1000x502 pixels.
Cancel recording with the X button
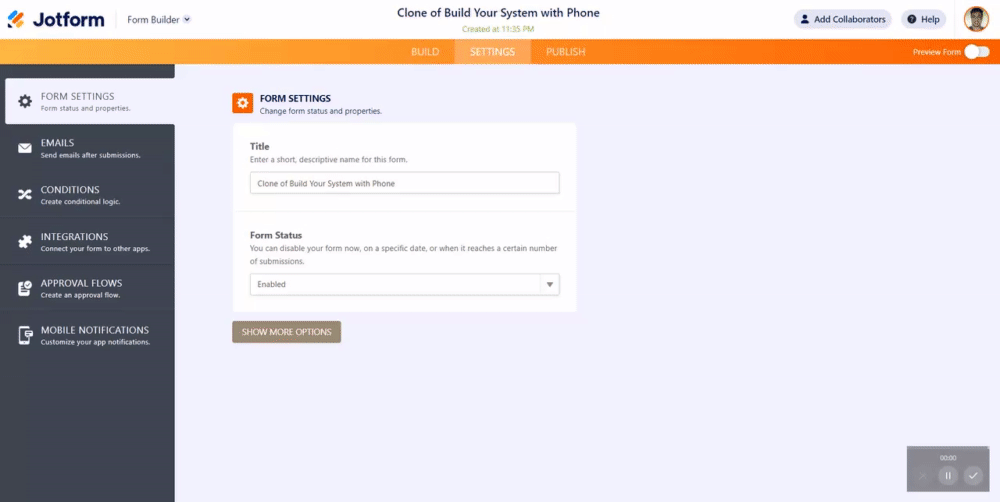(923, 475)
